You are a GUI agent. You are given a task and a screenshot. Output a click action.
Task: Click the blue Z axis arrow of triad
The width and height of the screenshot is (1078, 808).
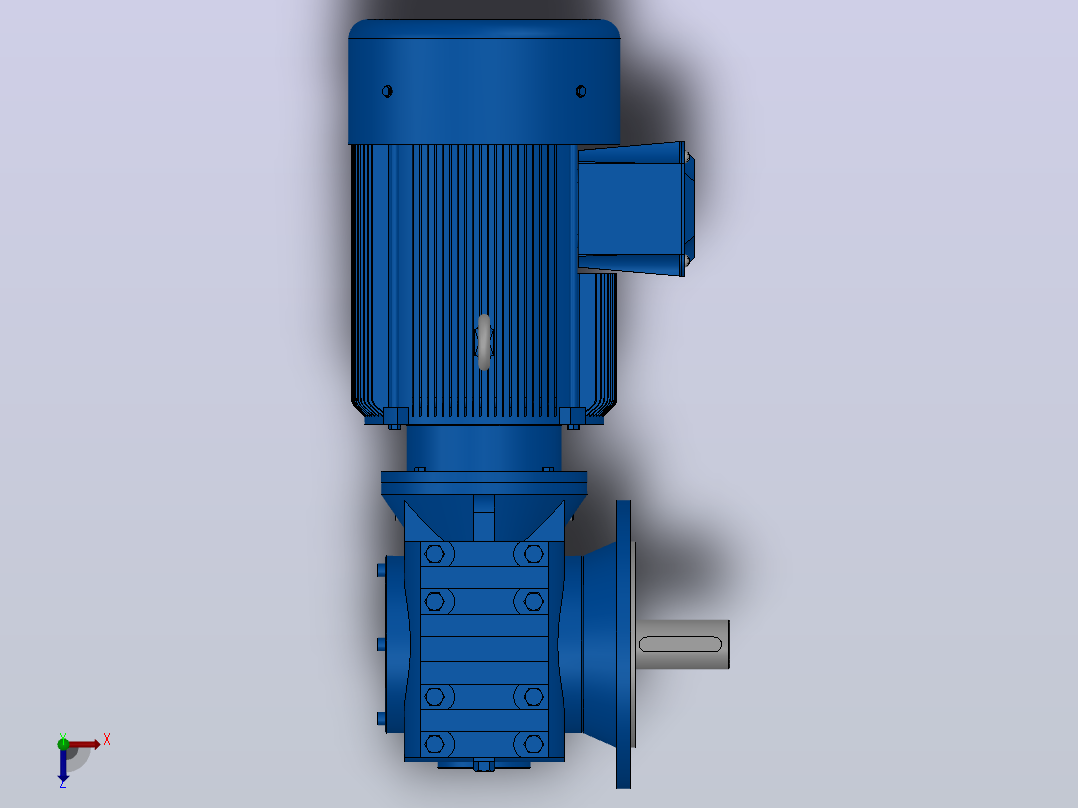(x=63, y=765)
